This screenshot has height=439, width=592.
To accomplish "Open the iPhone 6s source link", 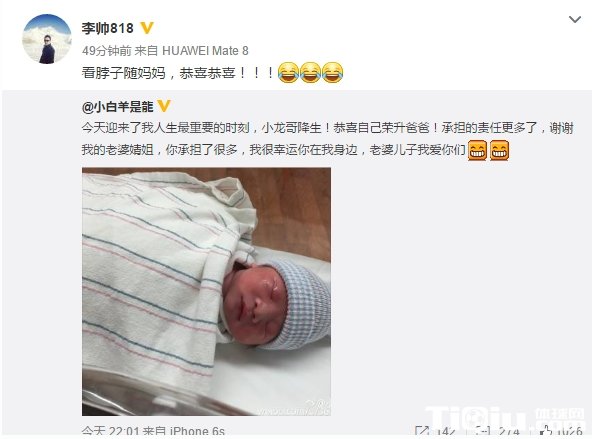I will (x=197, y=431).
